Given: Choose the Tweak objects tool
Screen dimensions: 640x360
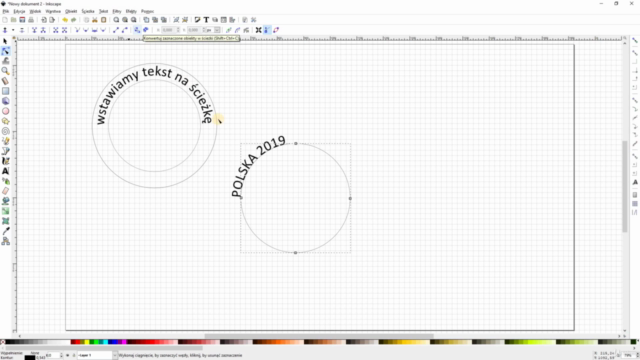Looking at the screenshot, I should [5, 61].
